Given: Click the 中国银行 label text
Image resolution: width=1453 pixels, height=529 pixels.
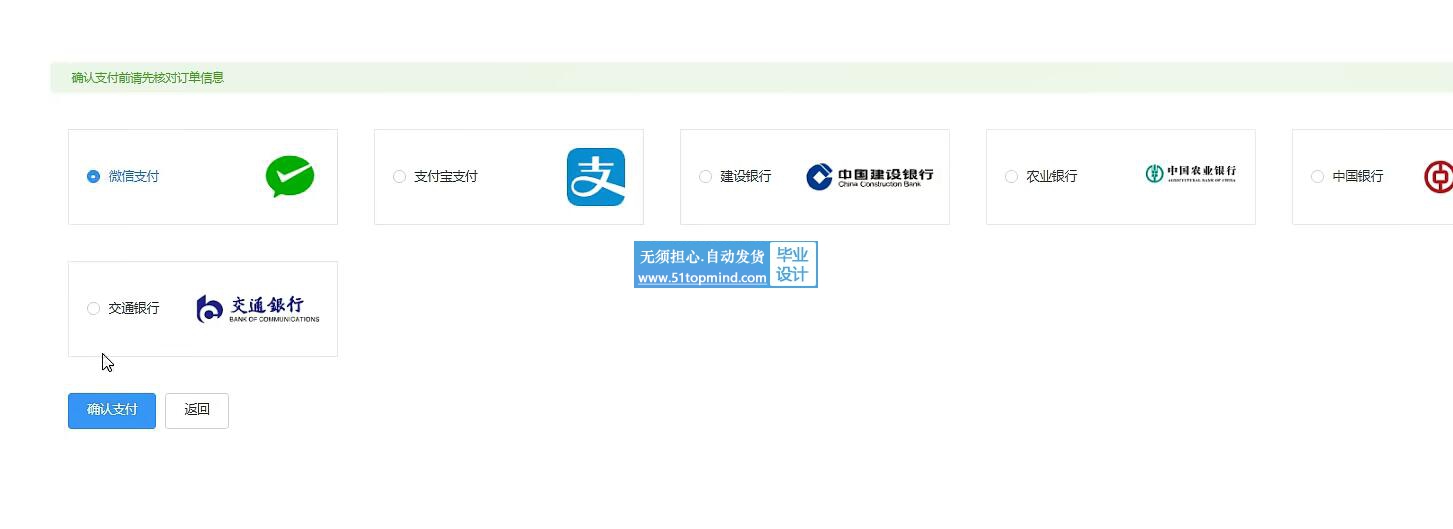Looking at the screenshot, I should (1358, 176).
